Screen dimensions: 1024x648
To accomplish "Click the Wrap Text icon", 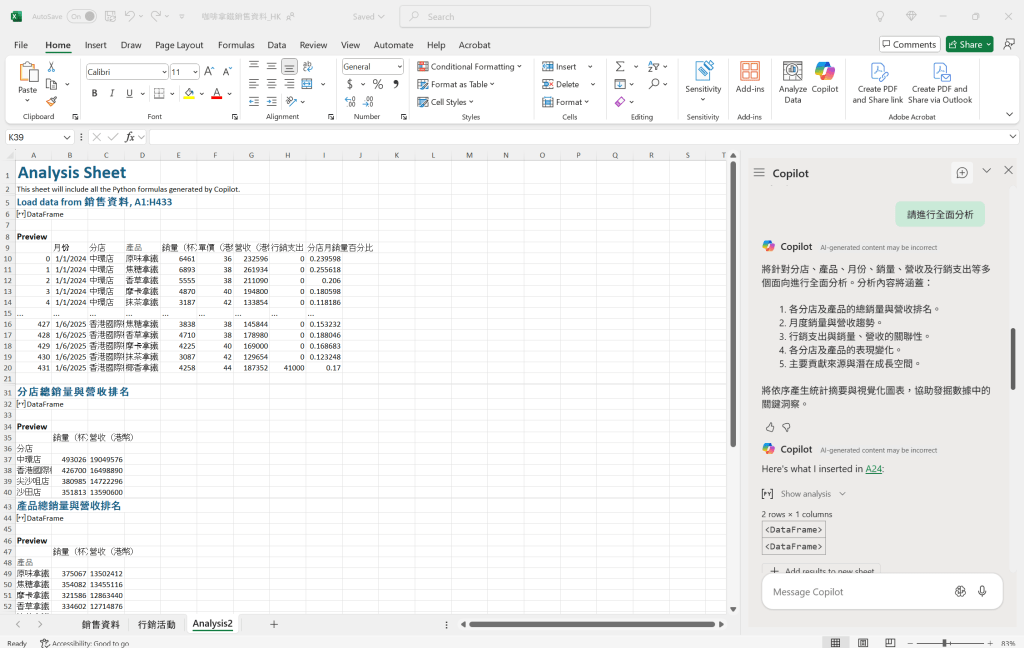I will click(x=308, y=66).
